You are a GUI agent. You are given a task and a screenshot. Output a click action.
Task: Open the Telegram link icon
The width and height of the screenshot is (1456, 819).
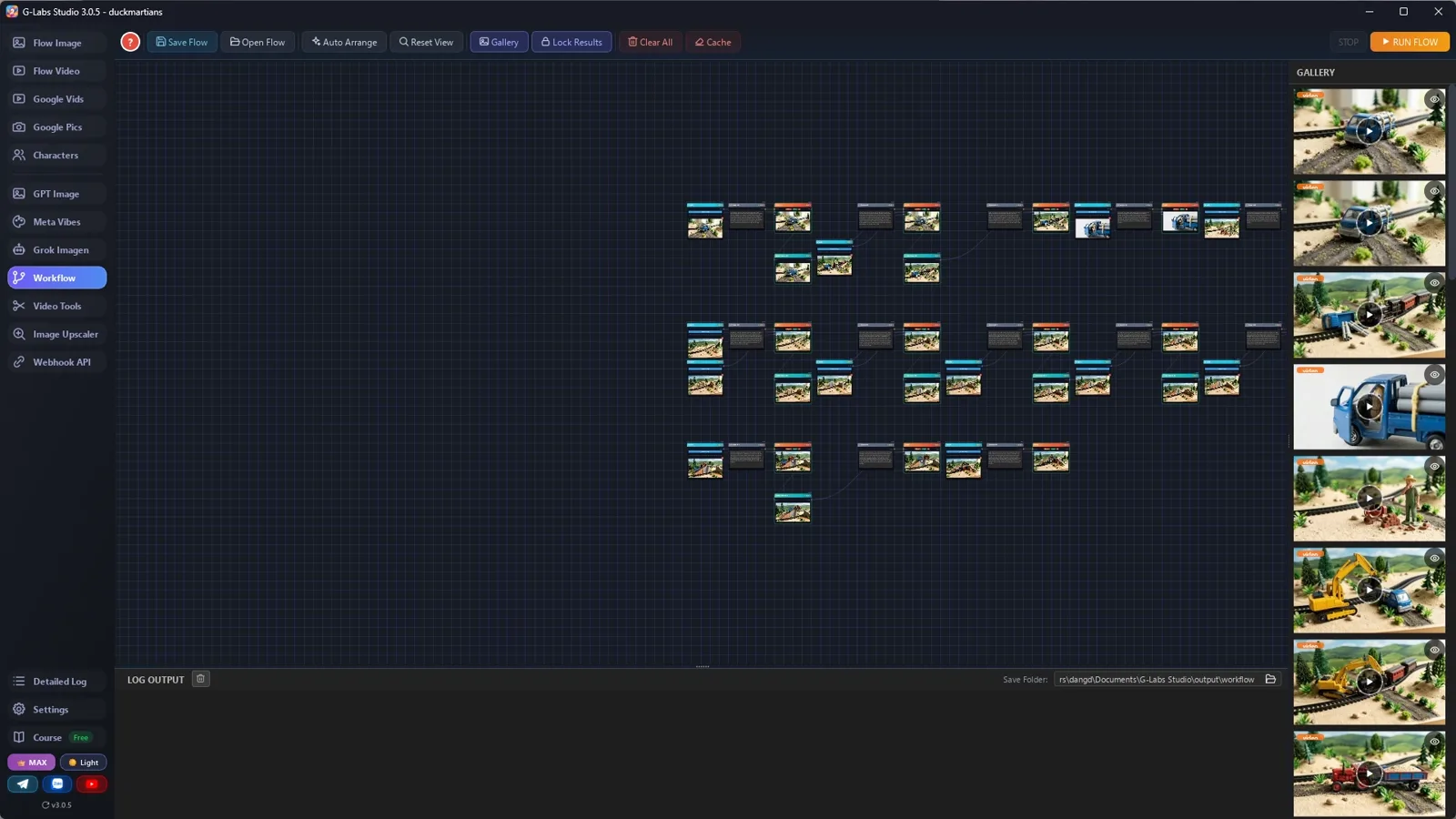click(x=23, y=784)
